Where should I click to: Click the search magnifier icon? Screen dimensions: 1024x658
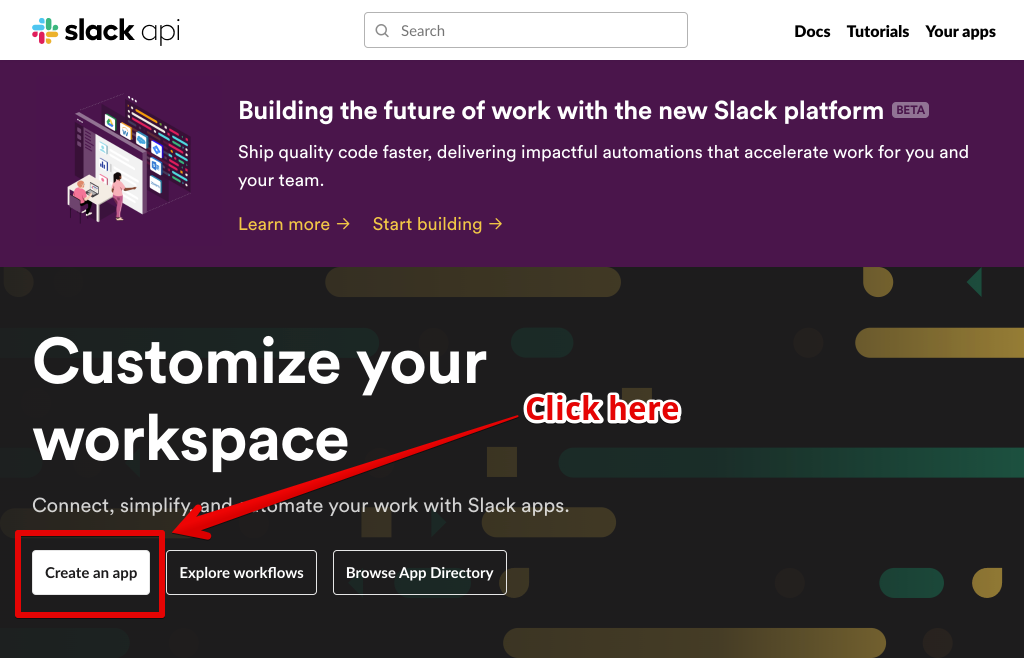point(383,31)
